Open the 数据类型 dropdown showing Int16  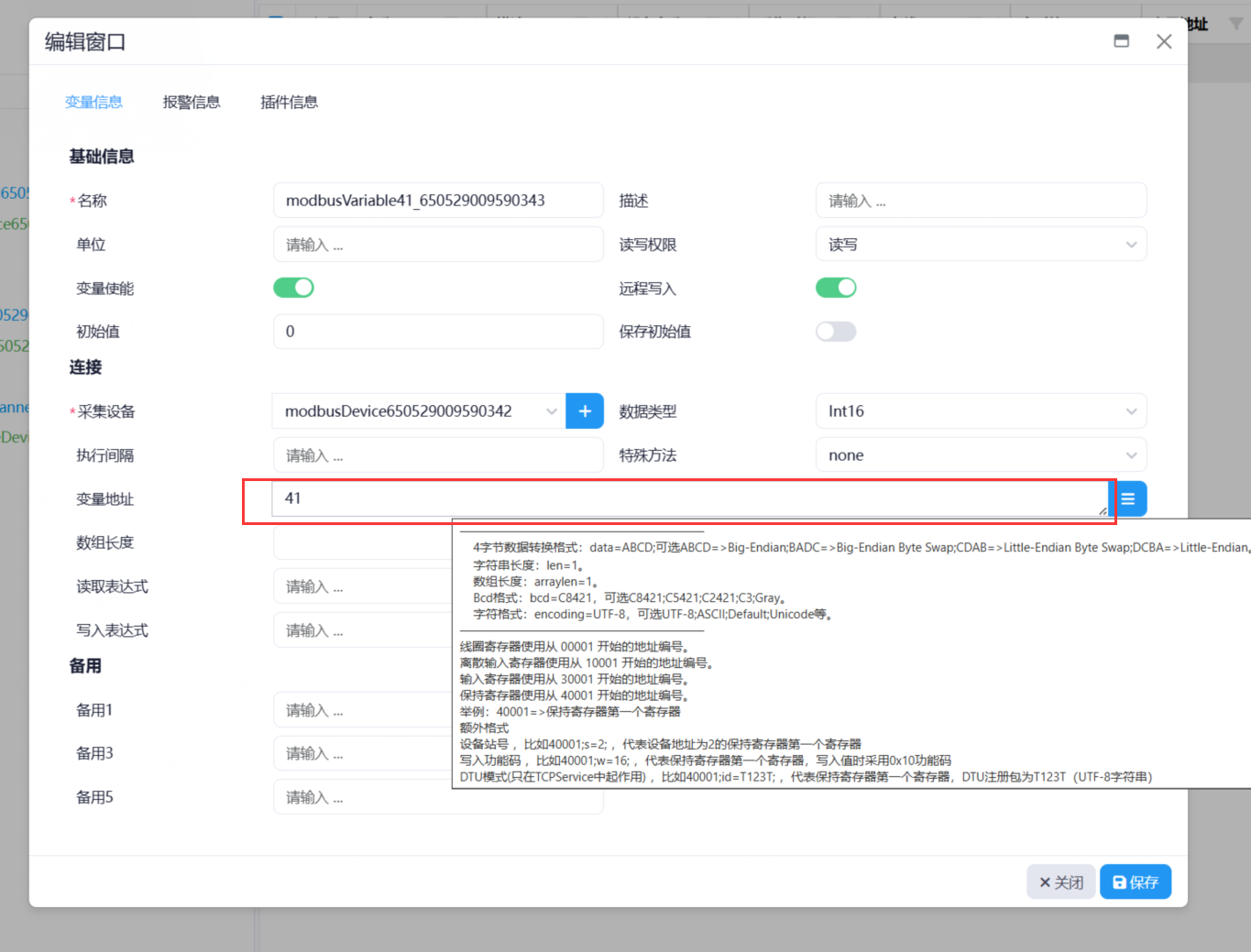pyautogui.click(x=980, y=410)
